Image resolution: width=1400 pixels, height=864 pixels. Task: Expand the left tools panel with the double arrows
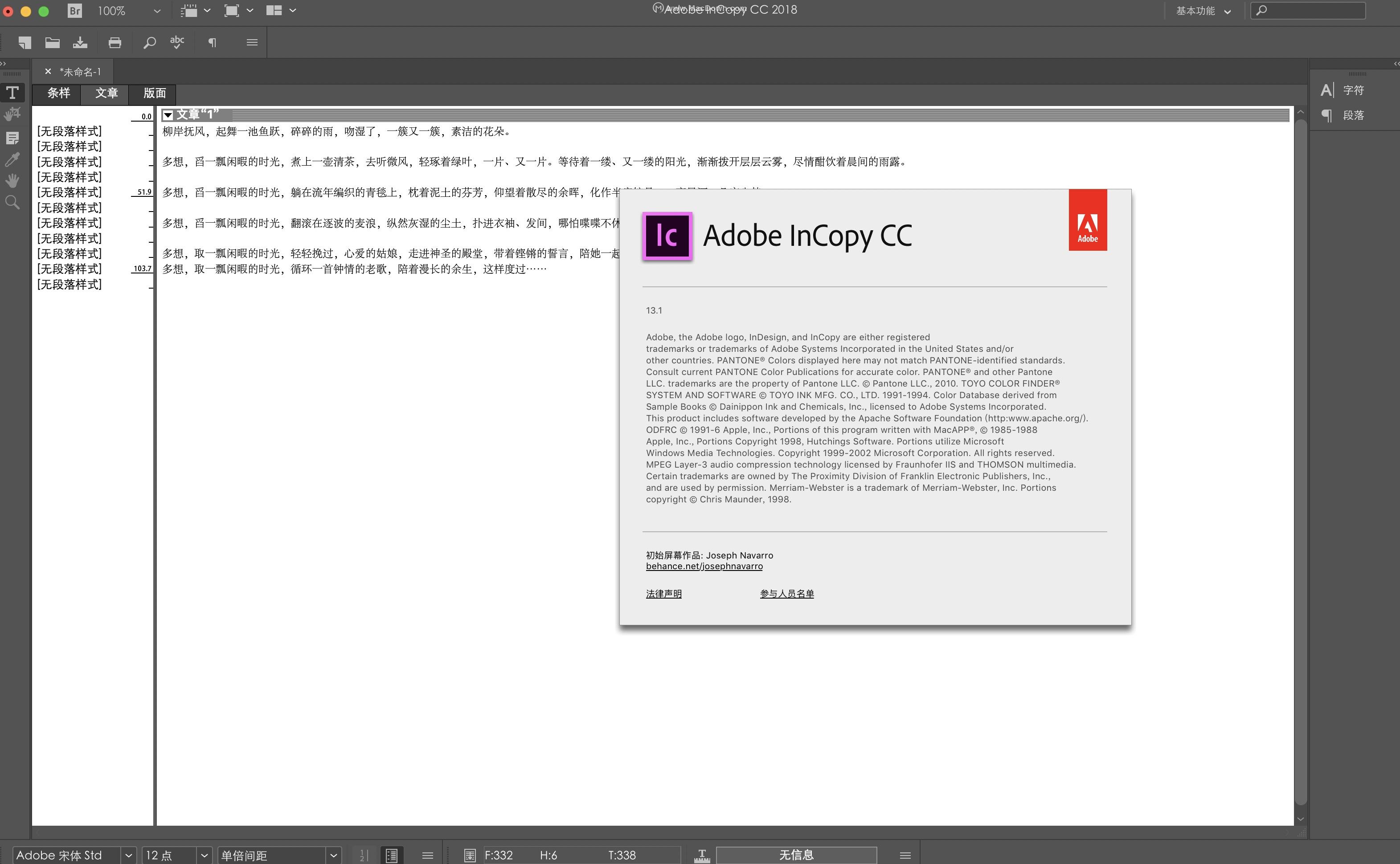coord(4,63)
